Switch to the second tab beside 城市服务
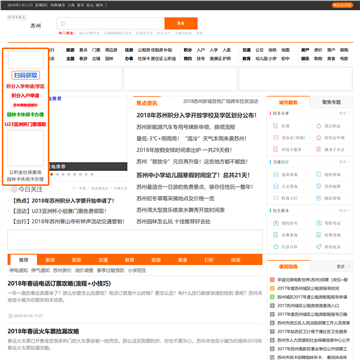The height and width of the screenshot is (360, 360). (x=331, y=102)
